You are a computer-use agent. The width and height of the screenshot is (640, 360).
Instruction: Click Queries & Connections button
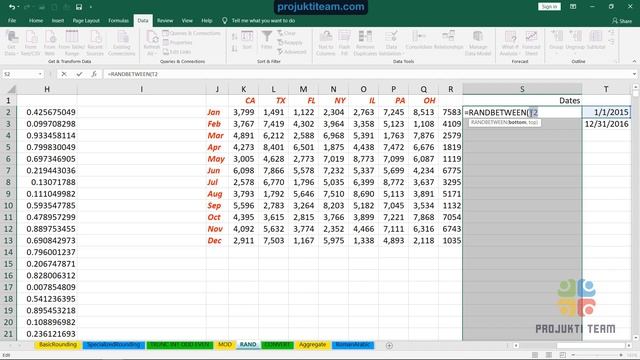(191, 33)
